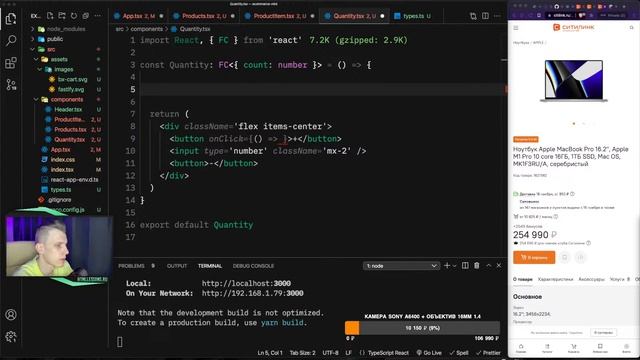The image size is (640, 360).
Task: Refresh the Explorer file tree
Action: click(74, 16)
